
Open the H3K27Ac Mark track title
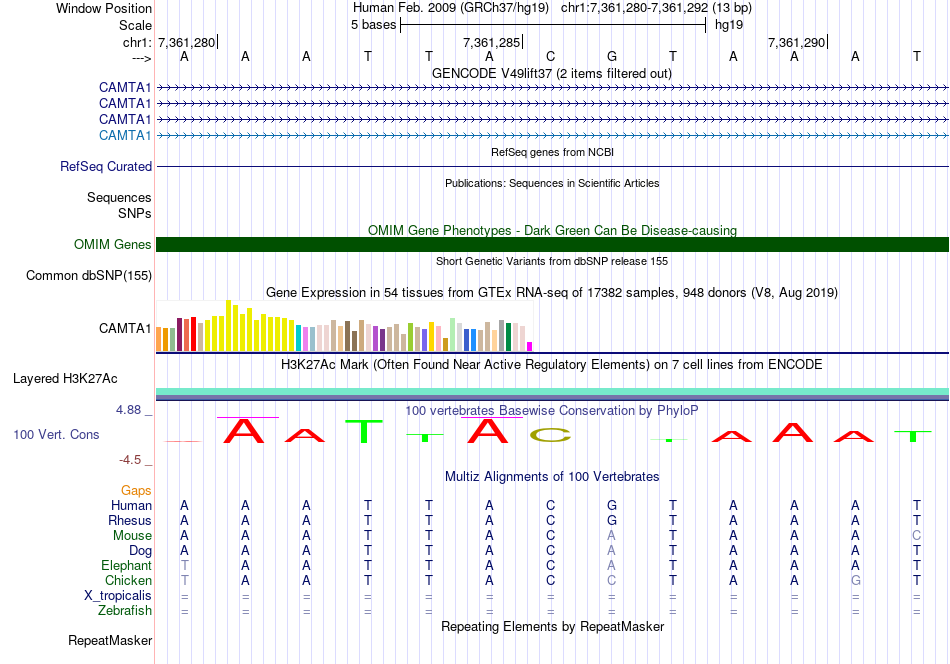coord(552,365)
